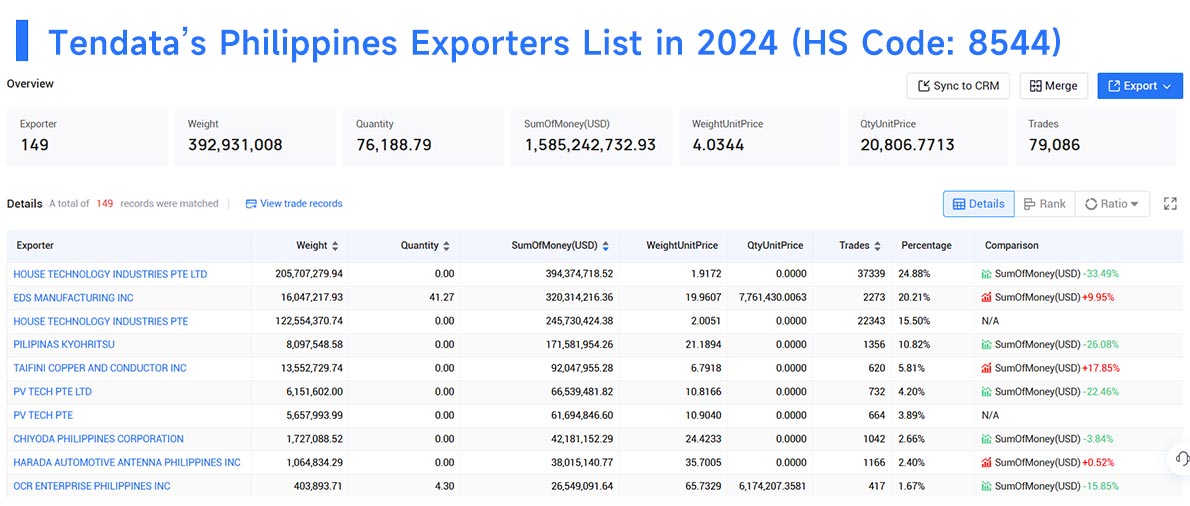Screen dimensions: 1190x506
Task: Click percentage value 20.21%
Action: pos(914,297)
